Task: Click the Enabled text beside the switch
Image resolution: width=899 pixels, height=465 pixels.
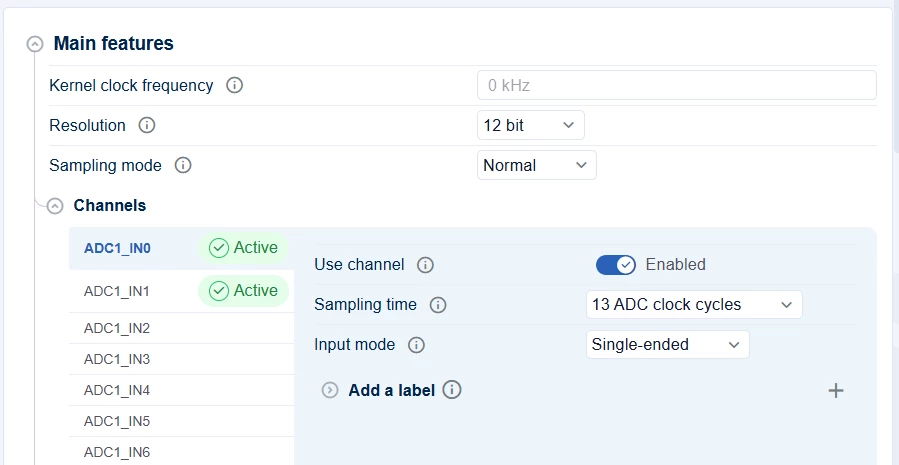Action: coord(675,264)
